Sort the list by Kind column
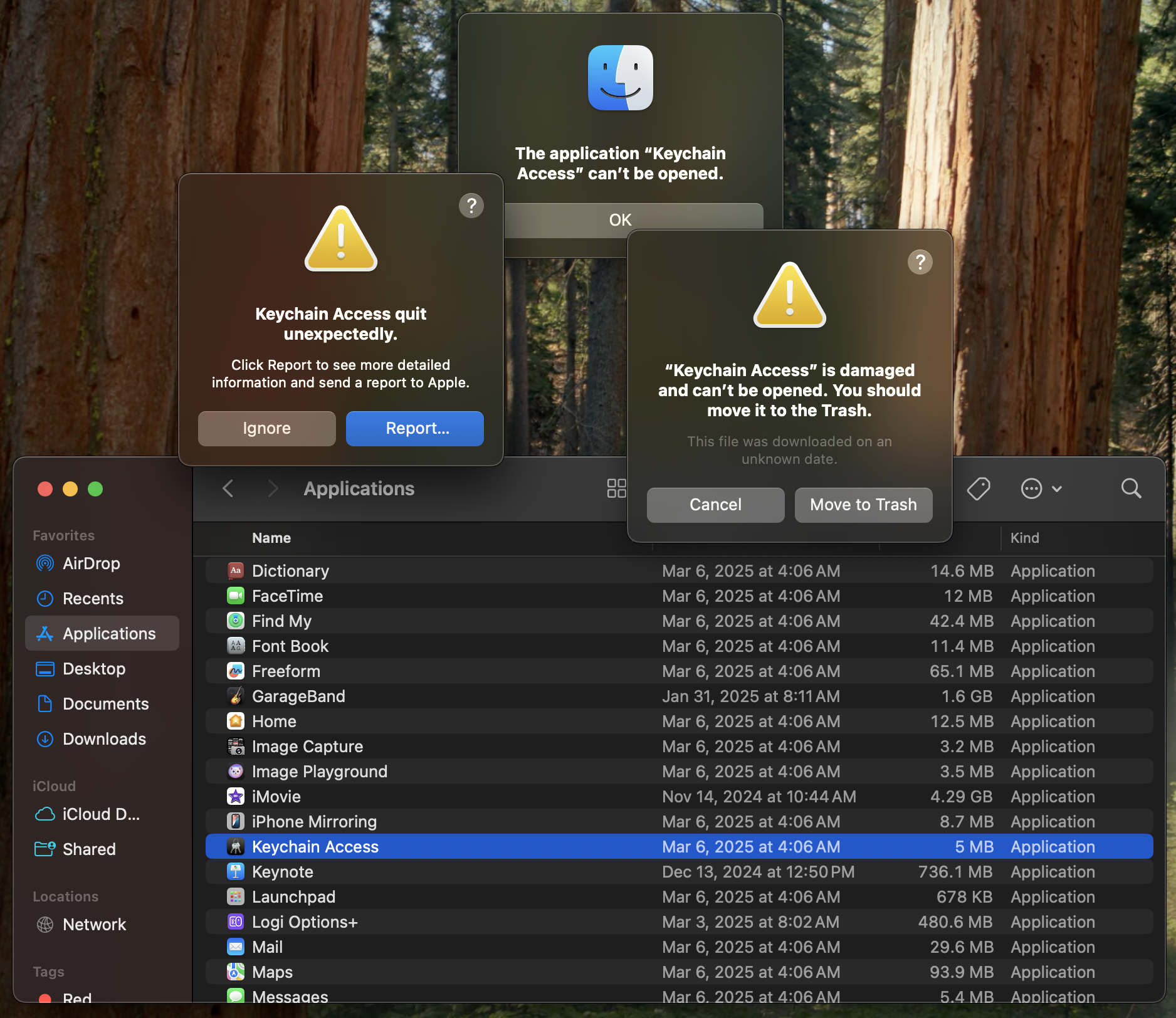The image size is (1176, 1018). point(1025,538)
